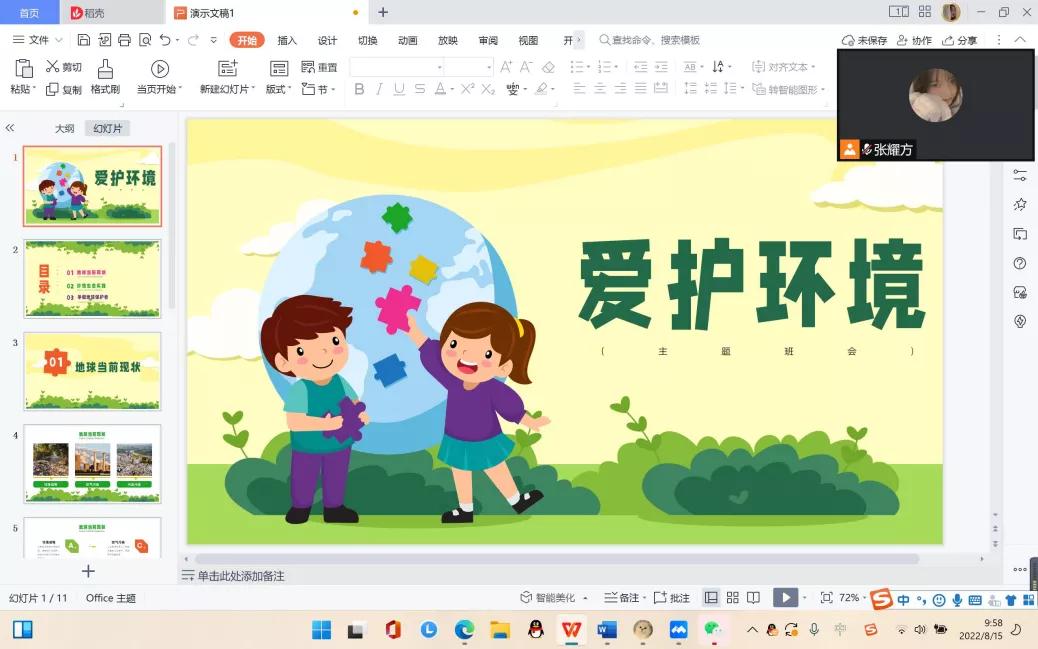Toggle Bold formatting button
Image resolution: width=1038 pixels, height=649 pixels.
(359, 89)
